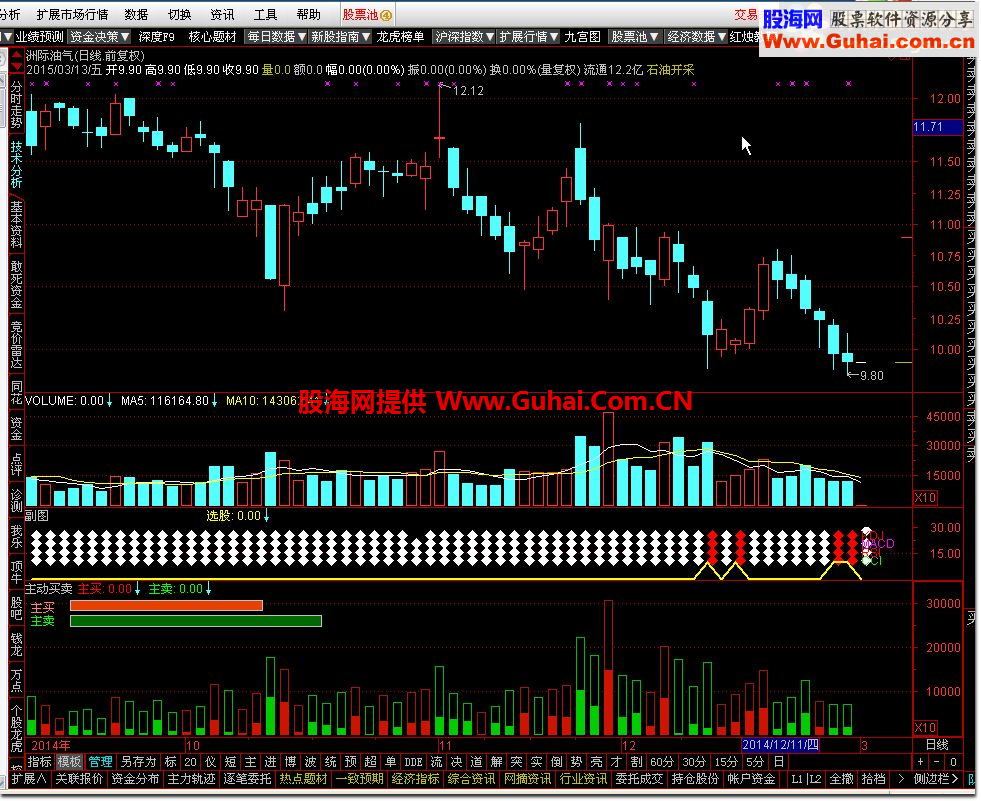Open the 敢死资金 side tab
This screenshot has height=801, width=981.
(x=16, y=285)
